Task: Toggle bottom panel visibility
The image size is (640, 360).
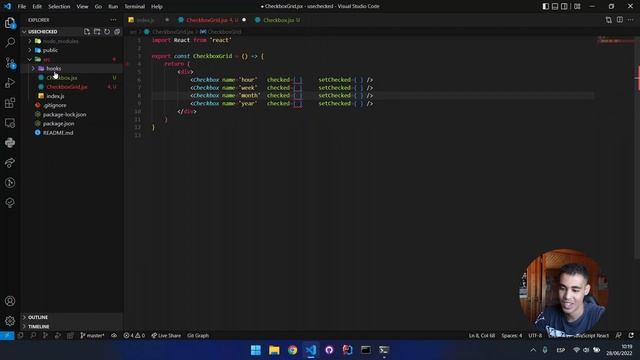Action: 555,7
